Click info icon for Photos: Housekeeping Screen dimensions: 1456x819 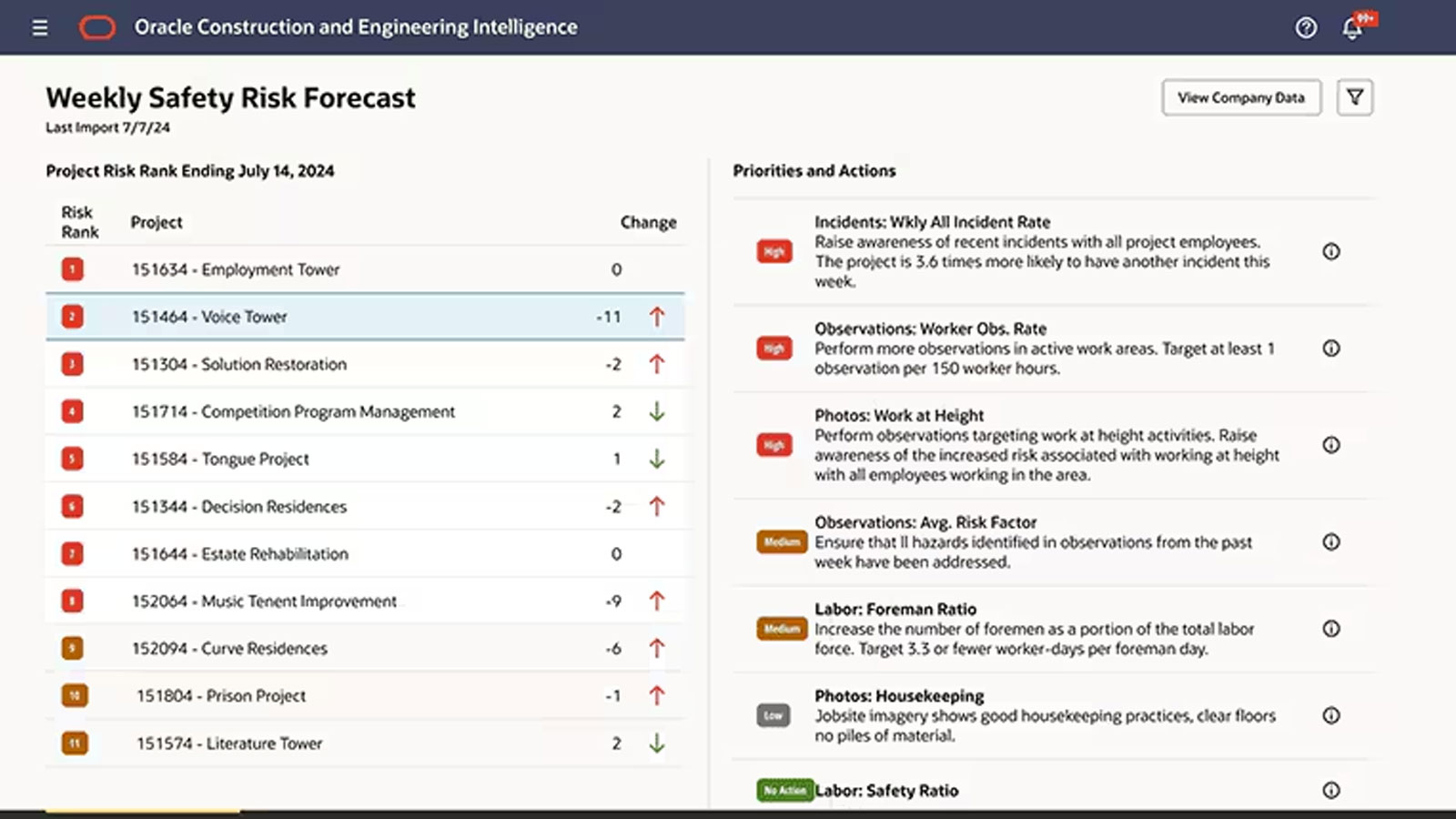(x=1331, y=715)
